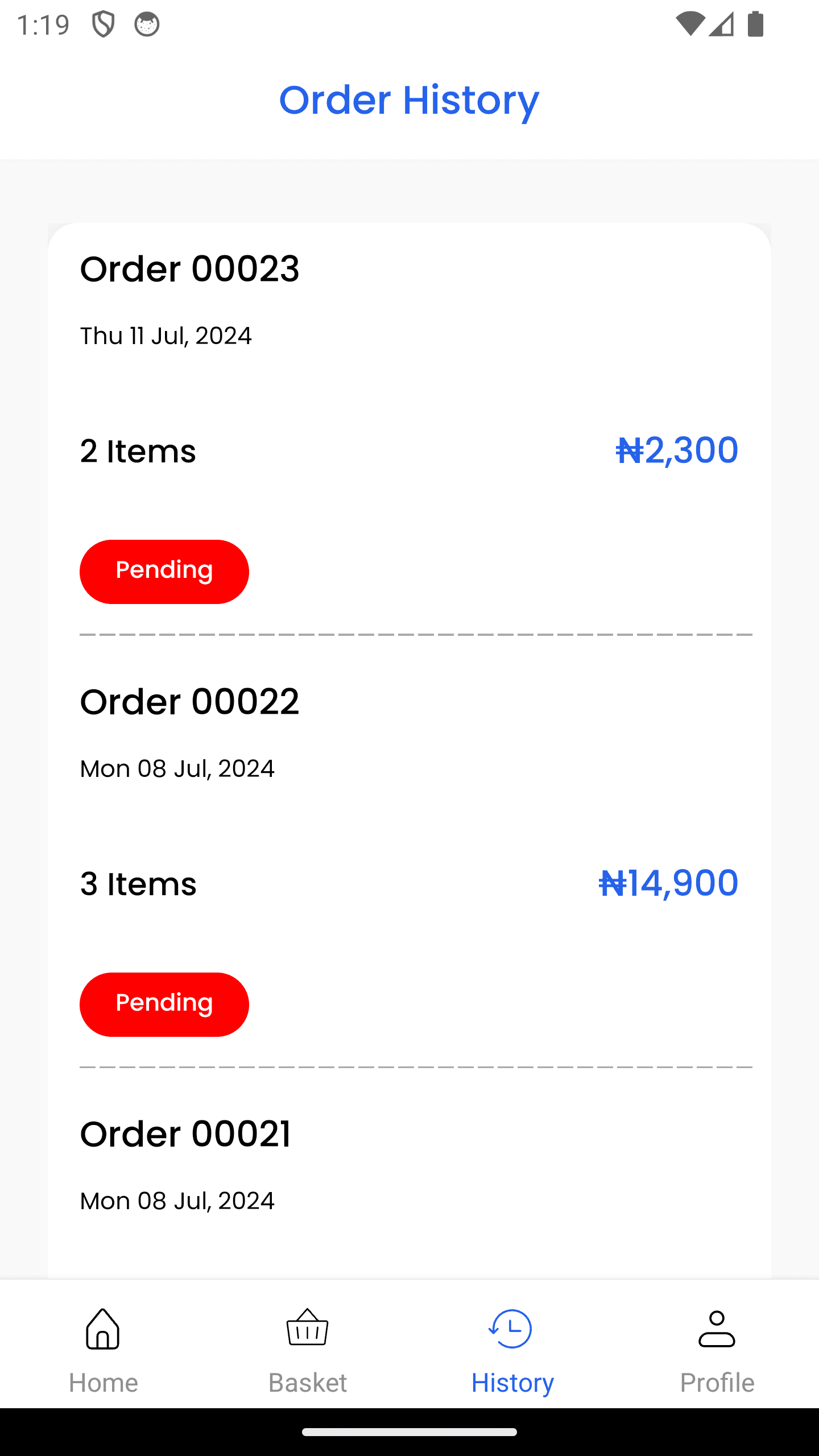
Task: Switch to the Home tab label
Action: tap(104, 1383)
